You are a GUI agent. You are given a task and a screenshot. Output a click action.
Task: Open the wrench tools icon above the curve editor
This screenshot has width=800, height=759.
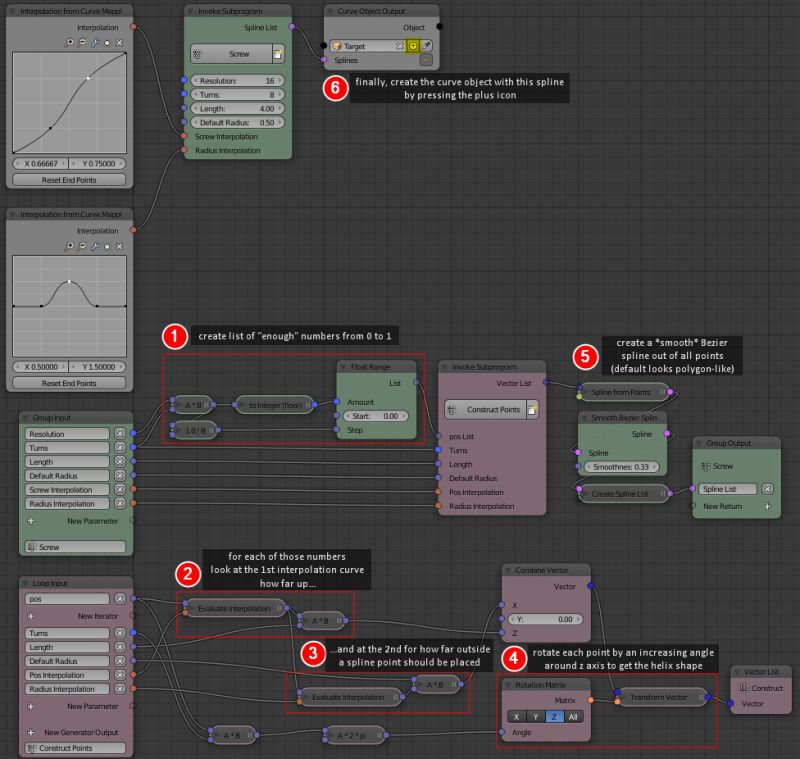click(x=95, y=42)
